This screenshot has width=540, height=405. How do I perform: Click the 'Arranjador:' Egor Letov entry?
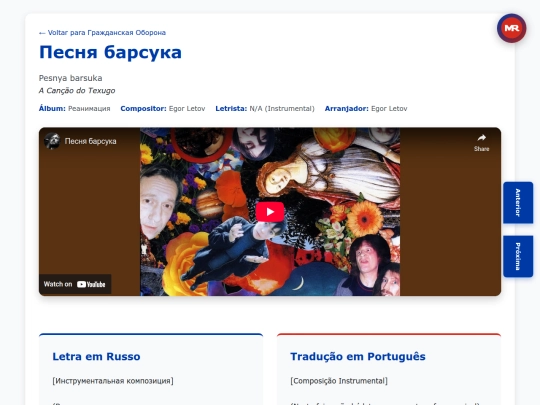click(x=366, y=109)
